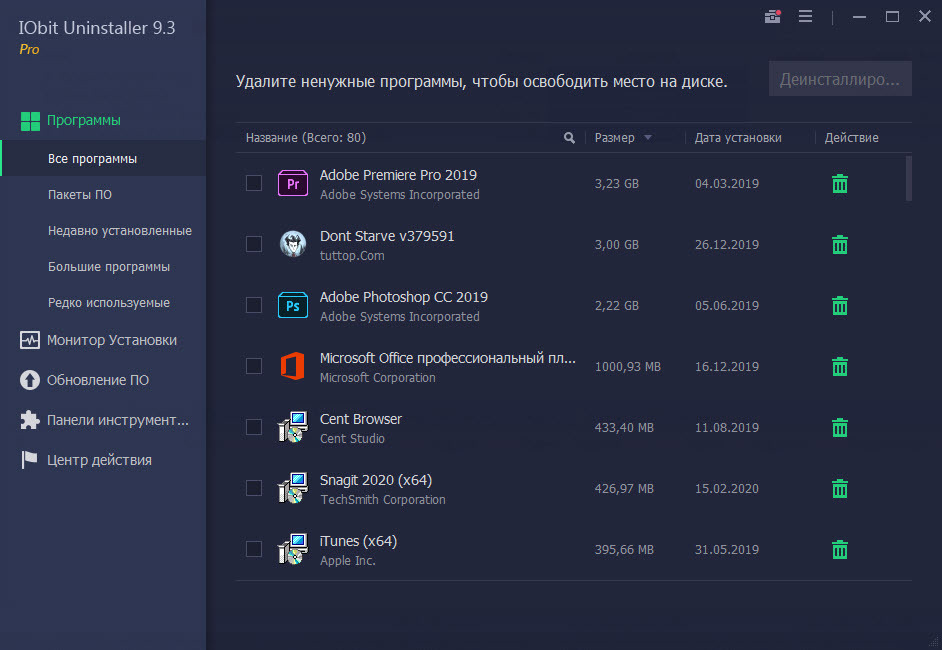942x650 pixels.
Task: Click the 3,23 GB size value
Action: 616,184
